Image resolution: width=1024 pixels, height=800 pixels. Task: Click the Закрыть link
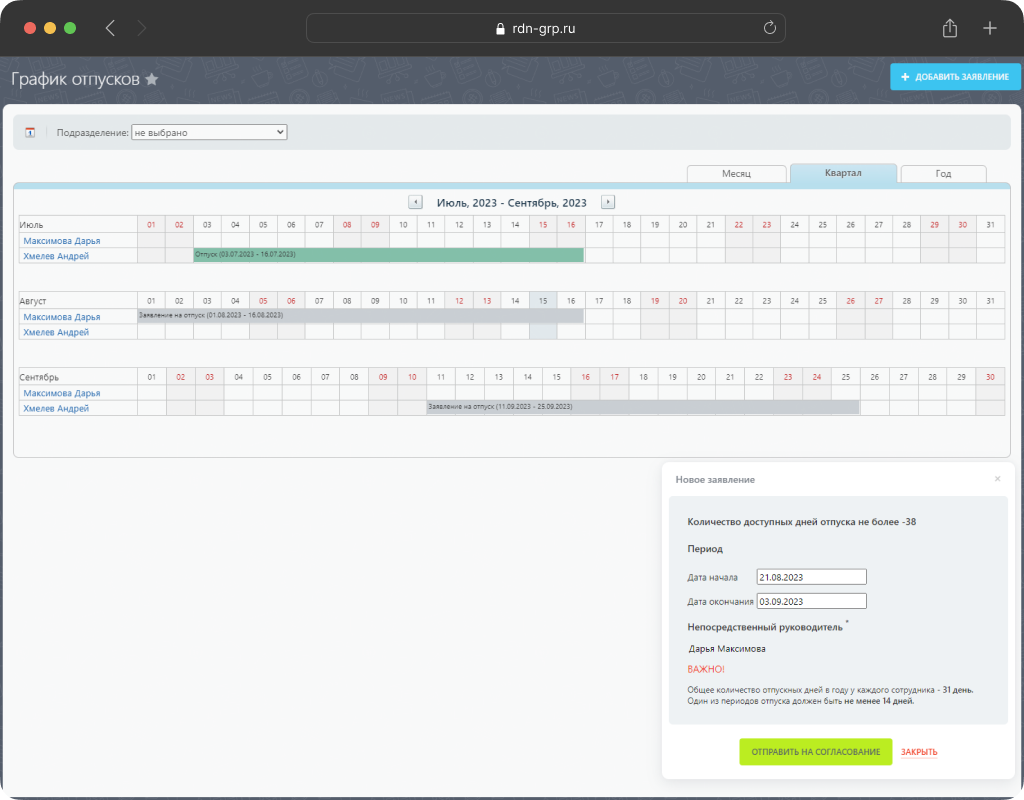pos(919,752)
